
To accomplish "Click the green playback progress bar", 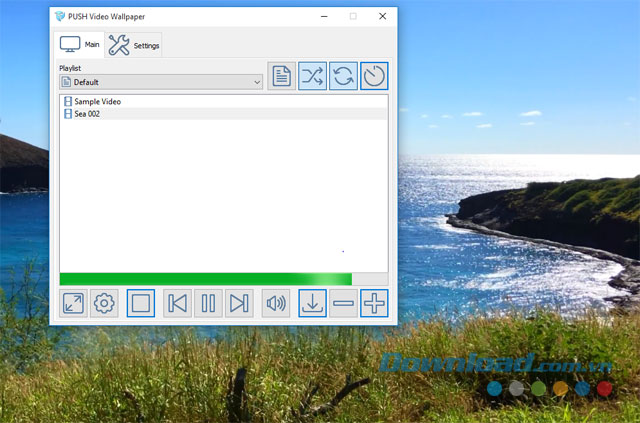I will (x=205, y=279).
